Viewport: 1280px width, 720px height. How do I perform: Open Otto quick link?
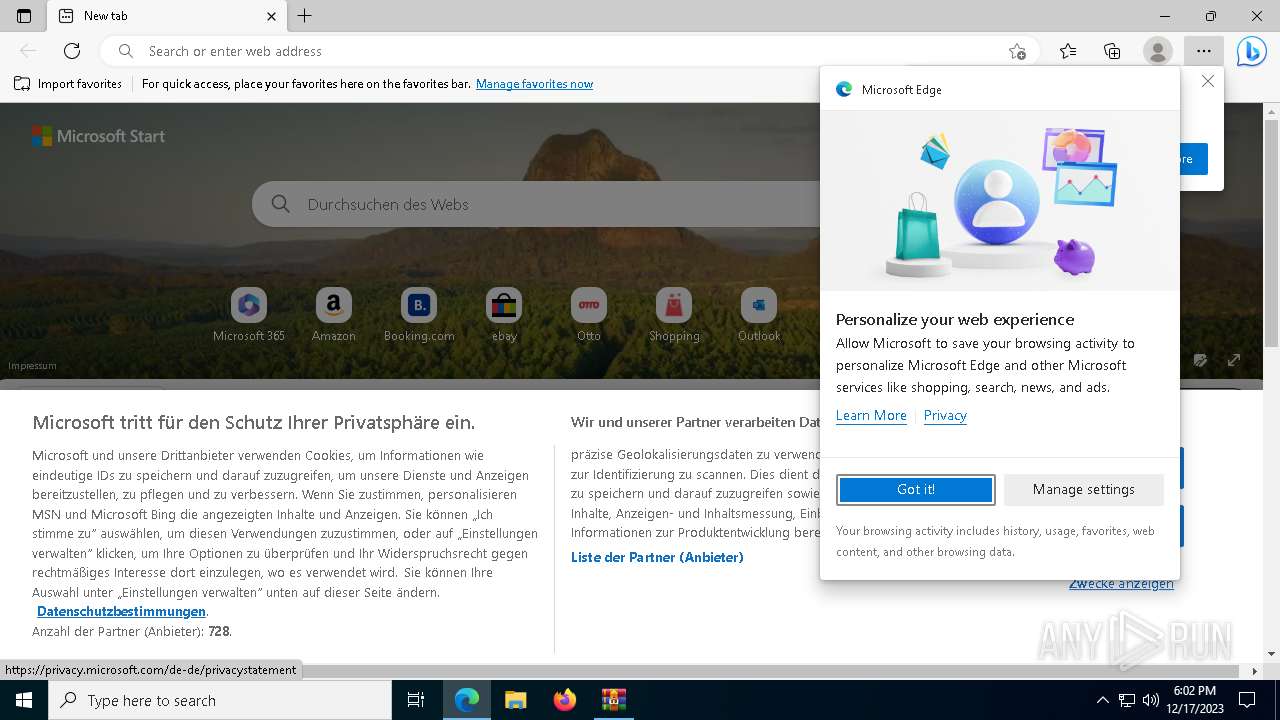(589, 315)
